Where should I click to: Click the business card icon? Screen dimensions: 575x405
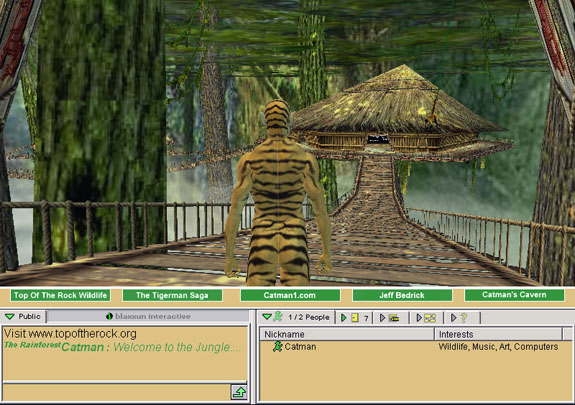click(x=394, y=318)
